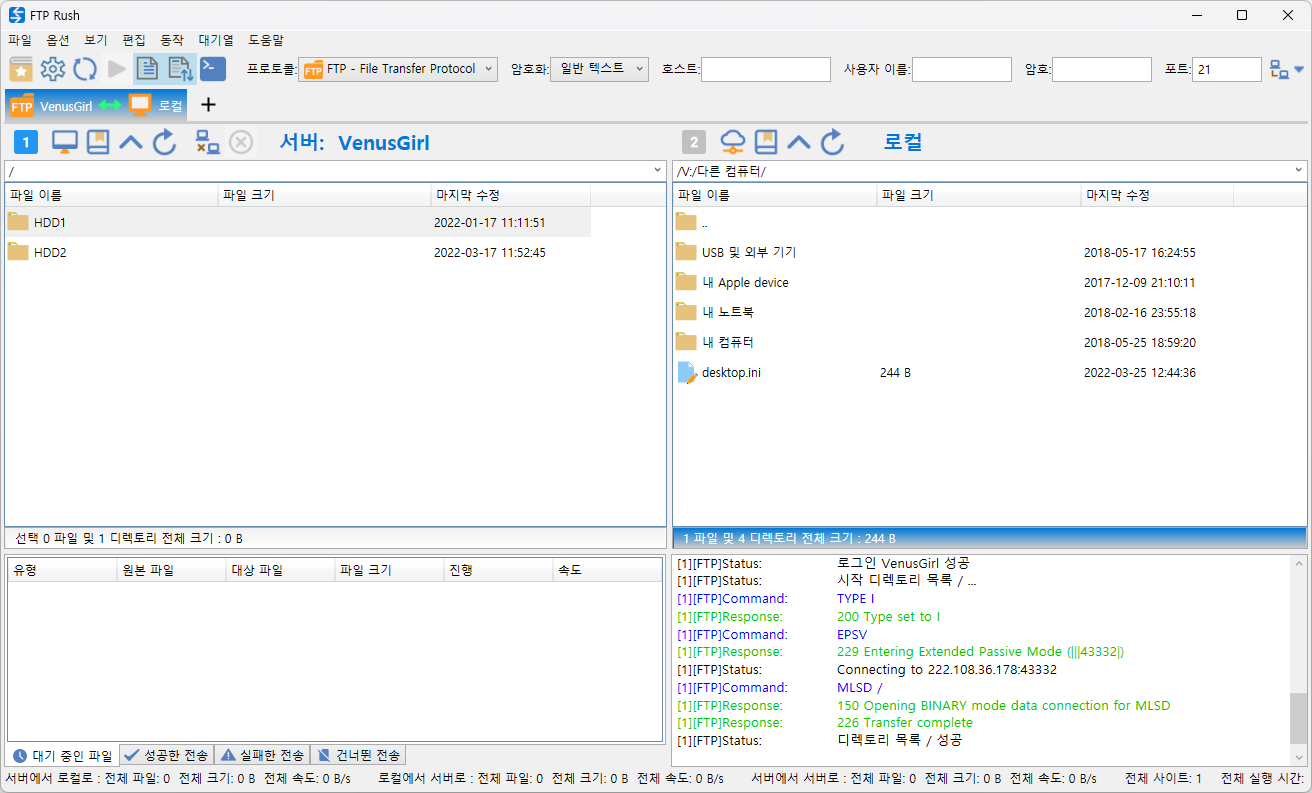Select the HDD1 folder on server
The height and width of the screenshot is (793, 1312).
pos(298,222)
